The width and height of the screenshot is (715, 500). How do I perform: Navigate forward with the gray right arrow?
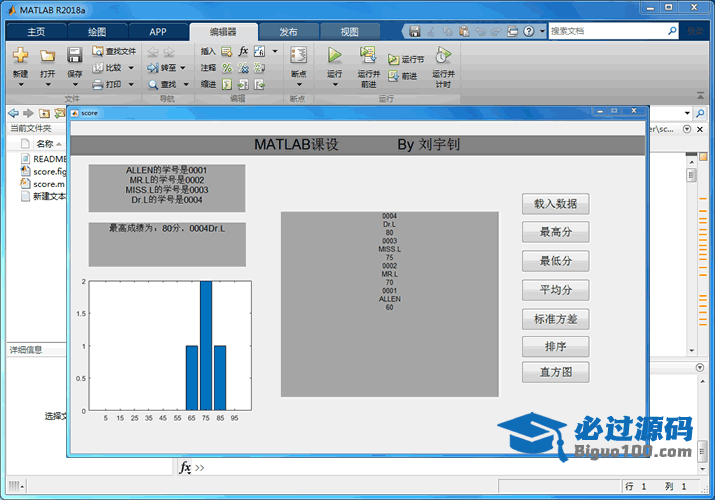(28, 113)
